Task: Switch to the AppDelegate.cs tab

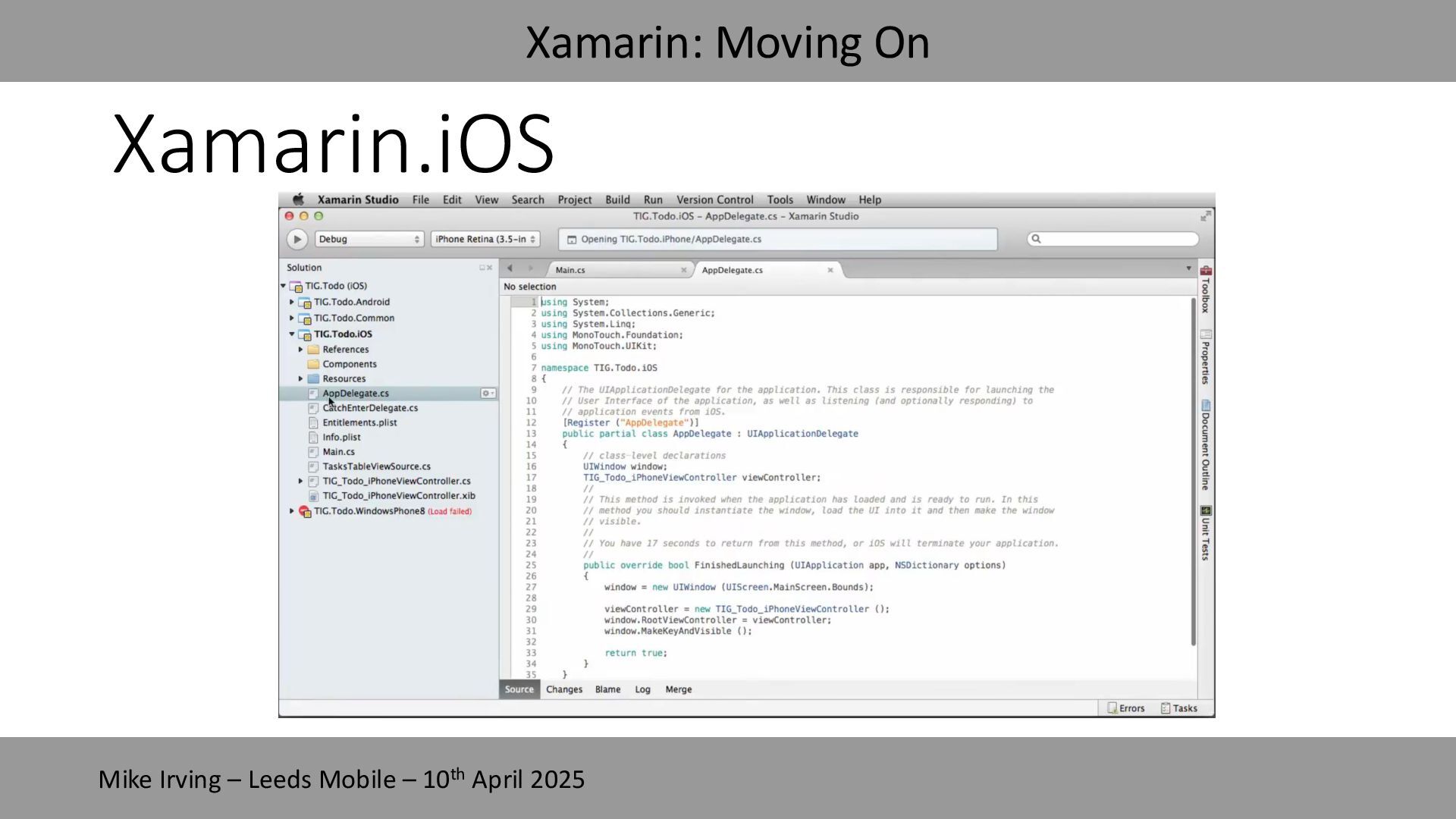Action: 766,270
